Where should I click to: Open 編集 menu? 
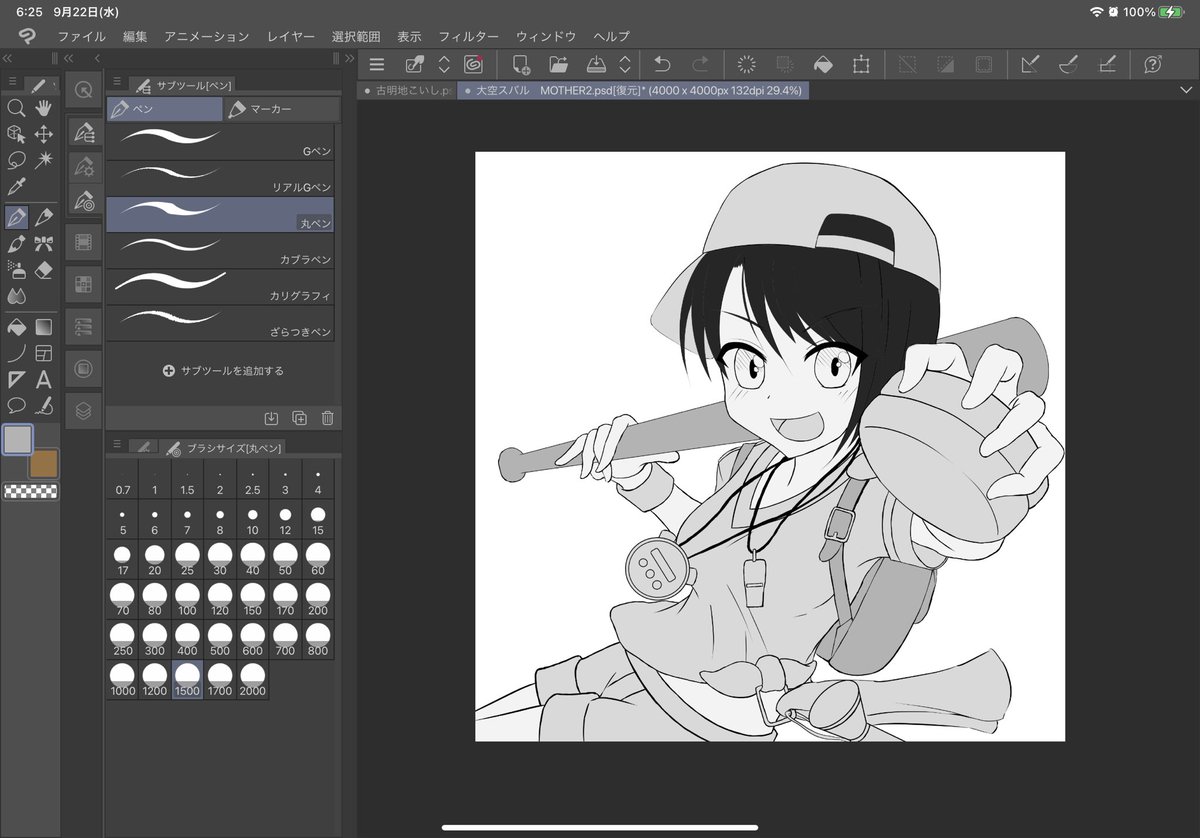tap(135, 36)
